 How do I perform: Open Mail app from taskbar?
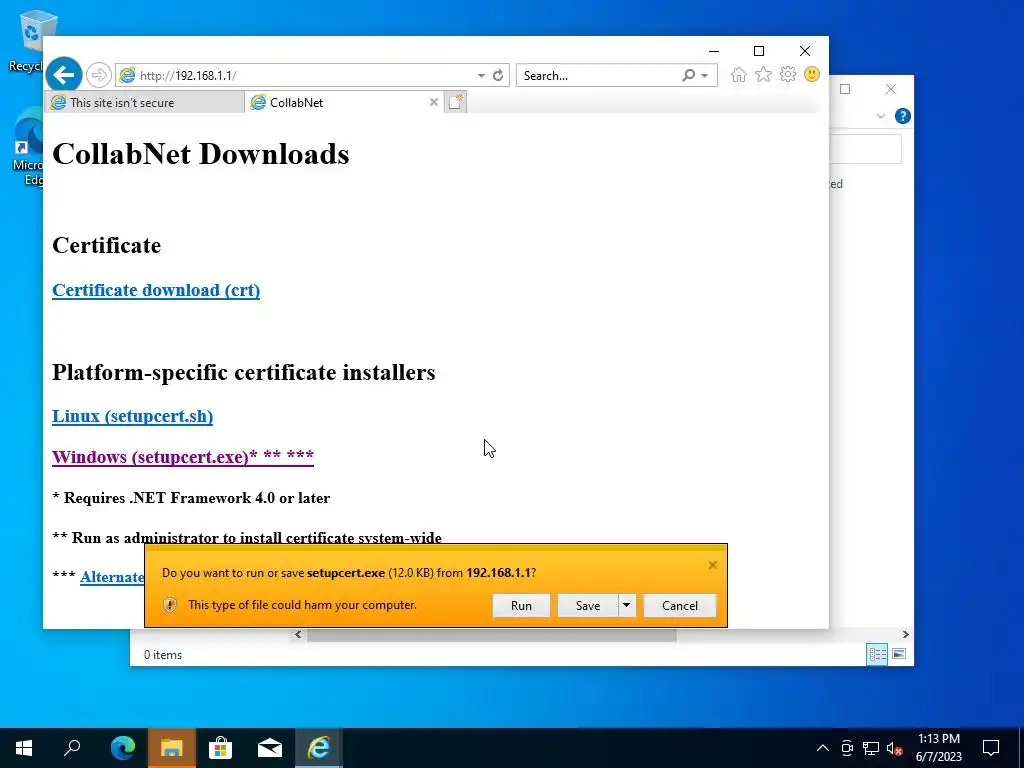[x=270, y=748]
